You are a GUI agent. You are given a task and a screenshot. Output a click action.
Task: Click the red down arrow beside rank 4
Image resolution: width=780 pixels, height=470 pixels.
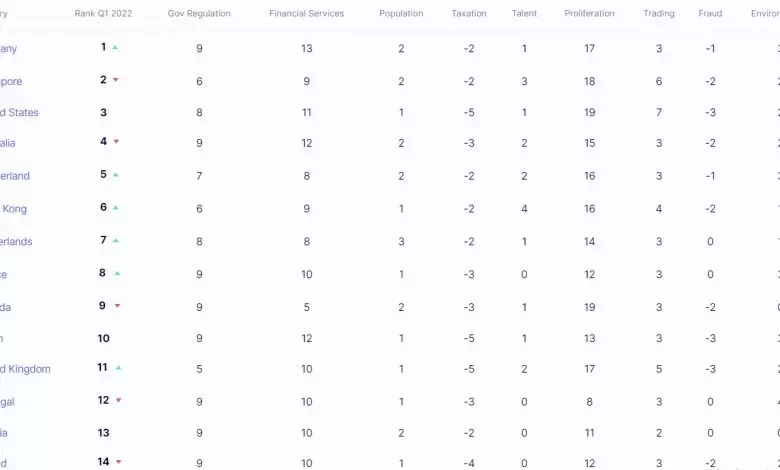[x=116, y=141]
